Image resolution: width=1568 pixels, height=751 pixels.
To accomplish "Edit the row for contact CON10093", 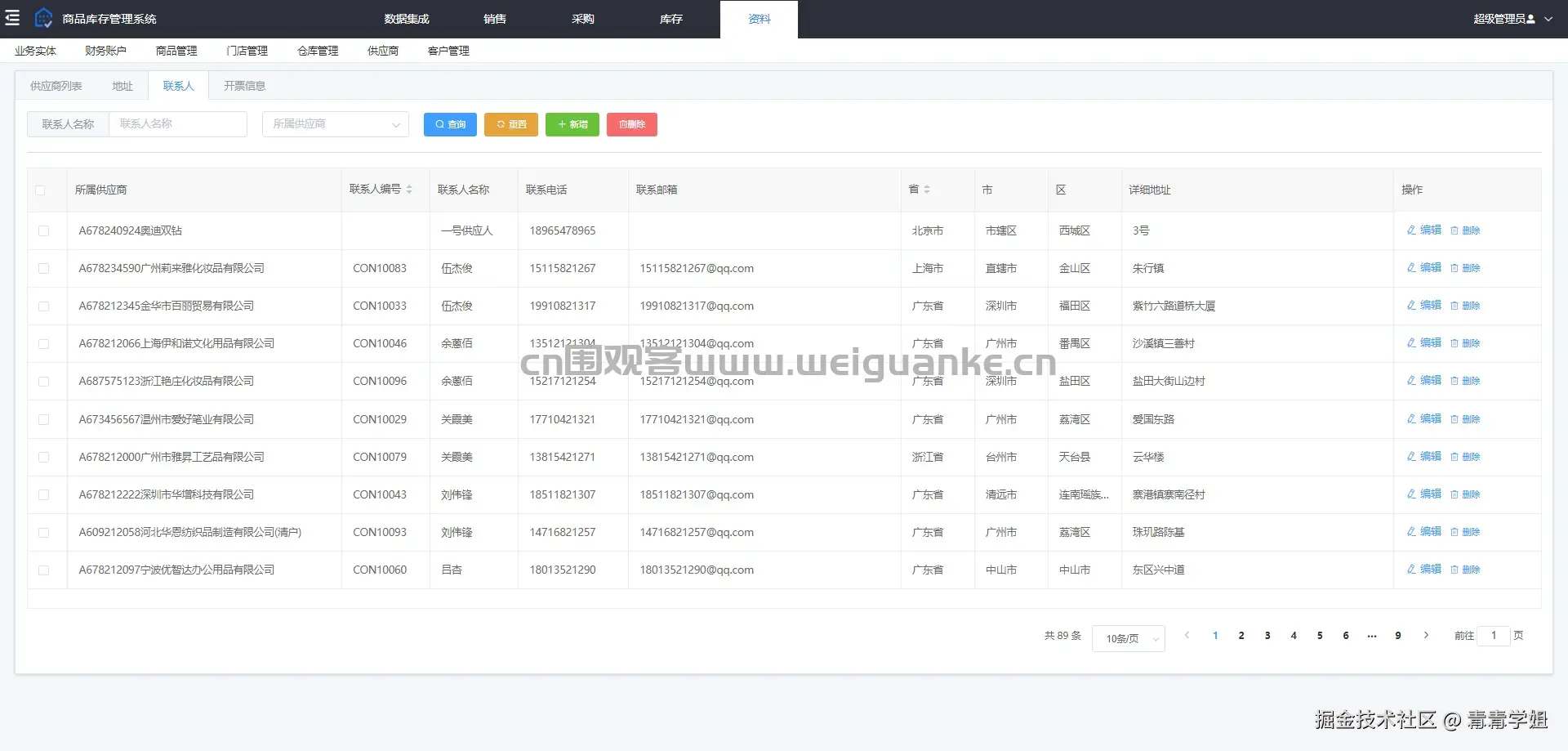I will click(x=1423, y=532).
